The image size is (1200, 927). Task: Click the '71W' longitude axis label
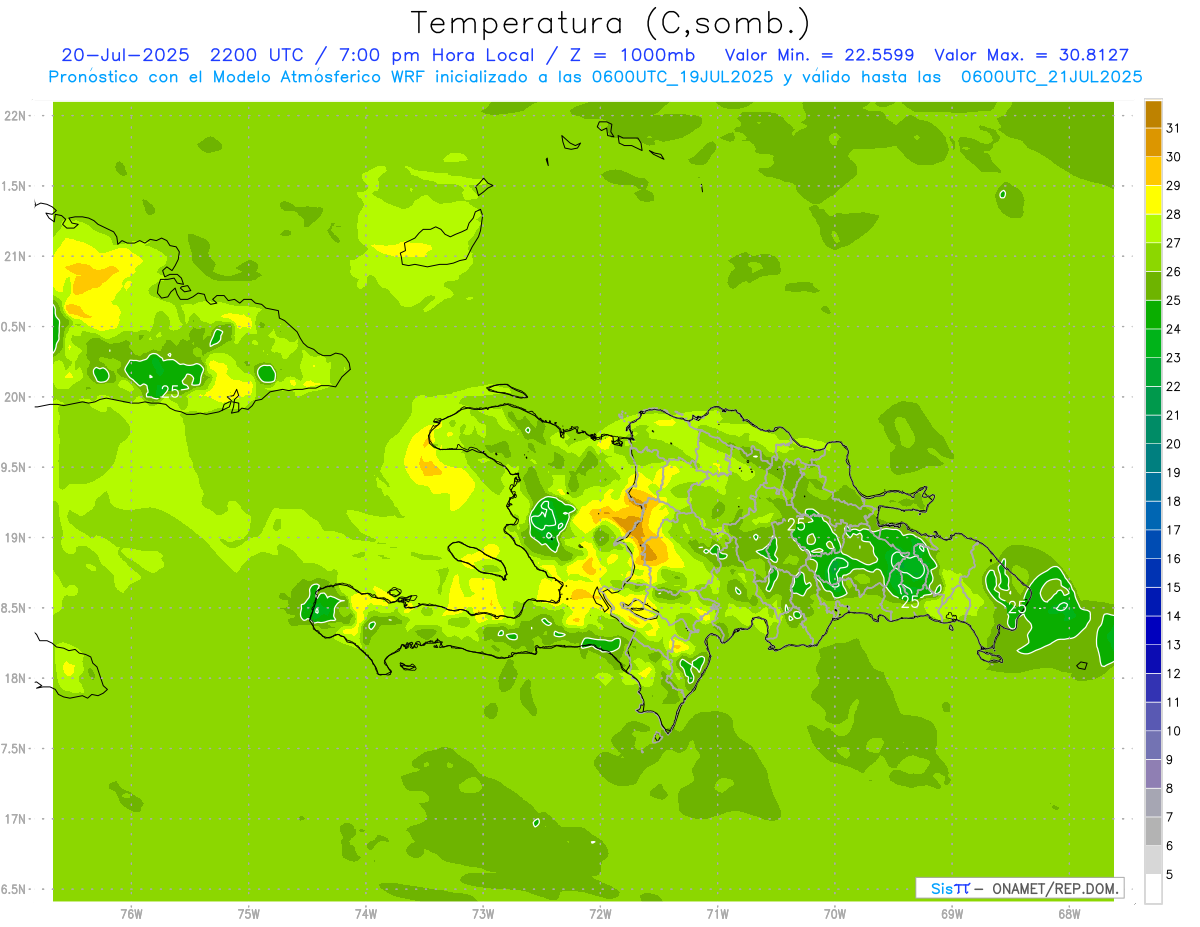717,913
